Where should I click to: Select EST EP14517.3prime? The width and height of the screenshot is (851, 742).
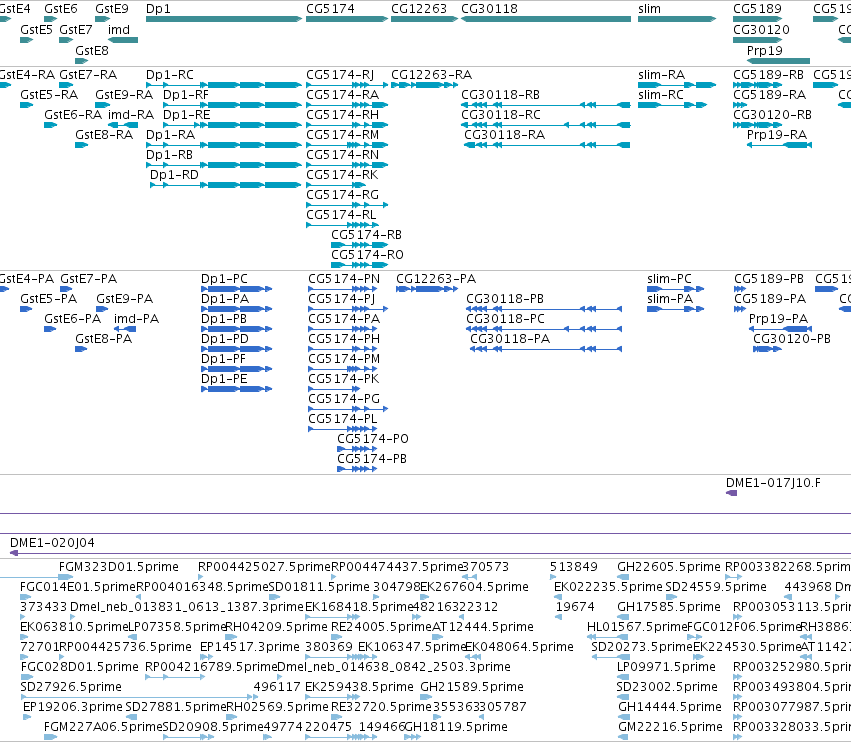pos(250,646)
